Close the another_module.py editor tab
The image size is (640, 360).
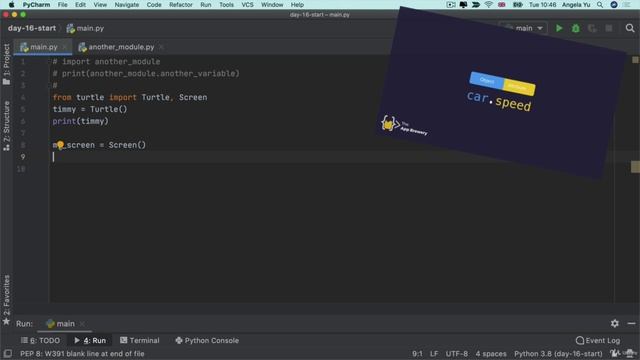pos(161,47)
